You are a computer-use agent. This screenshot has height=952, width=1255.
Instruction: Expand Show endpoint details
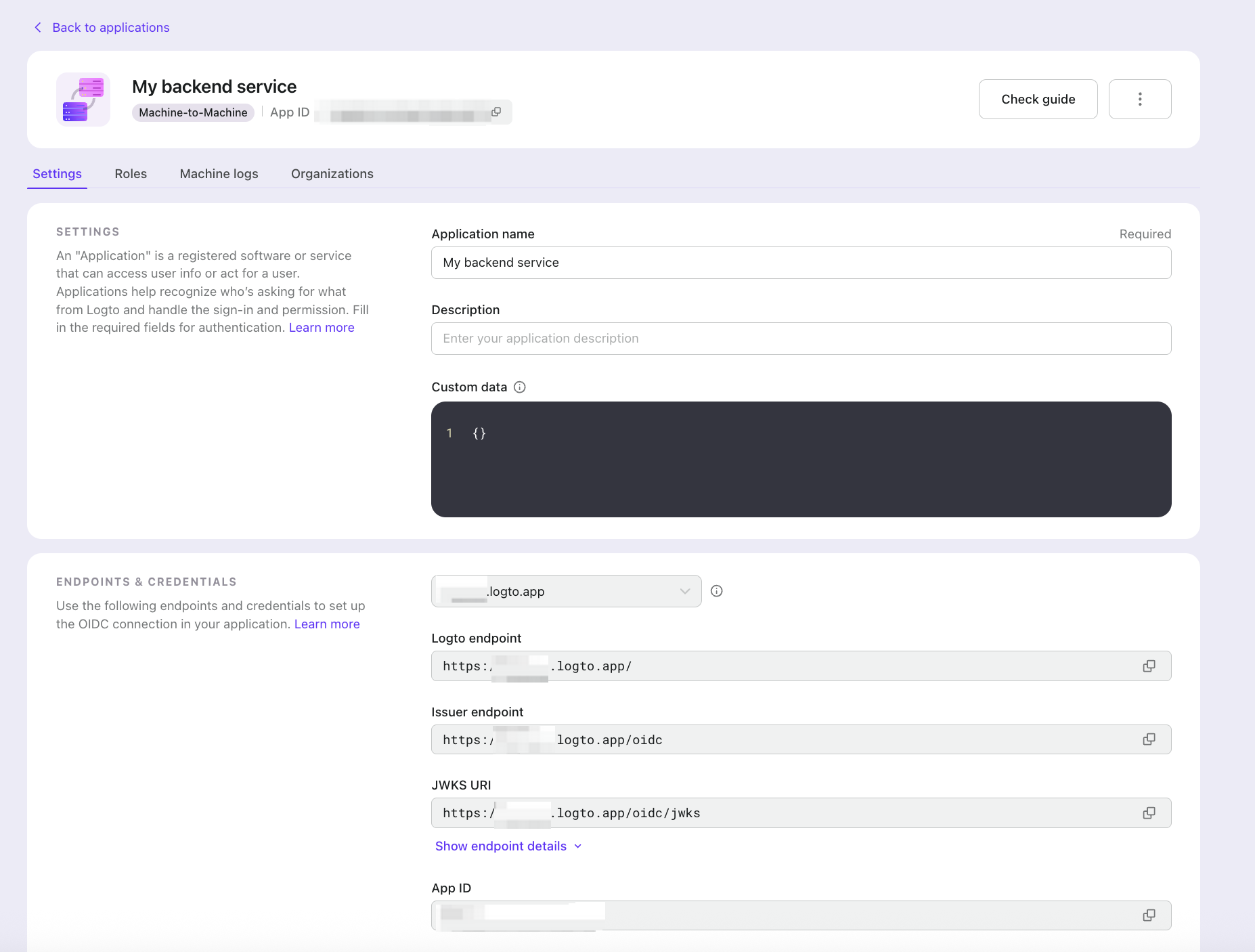[x=508, y=846]
